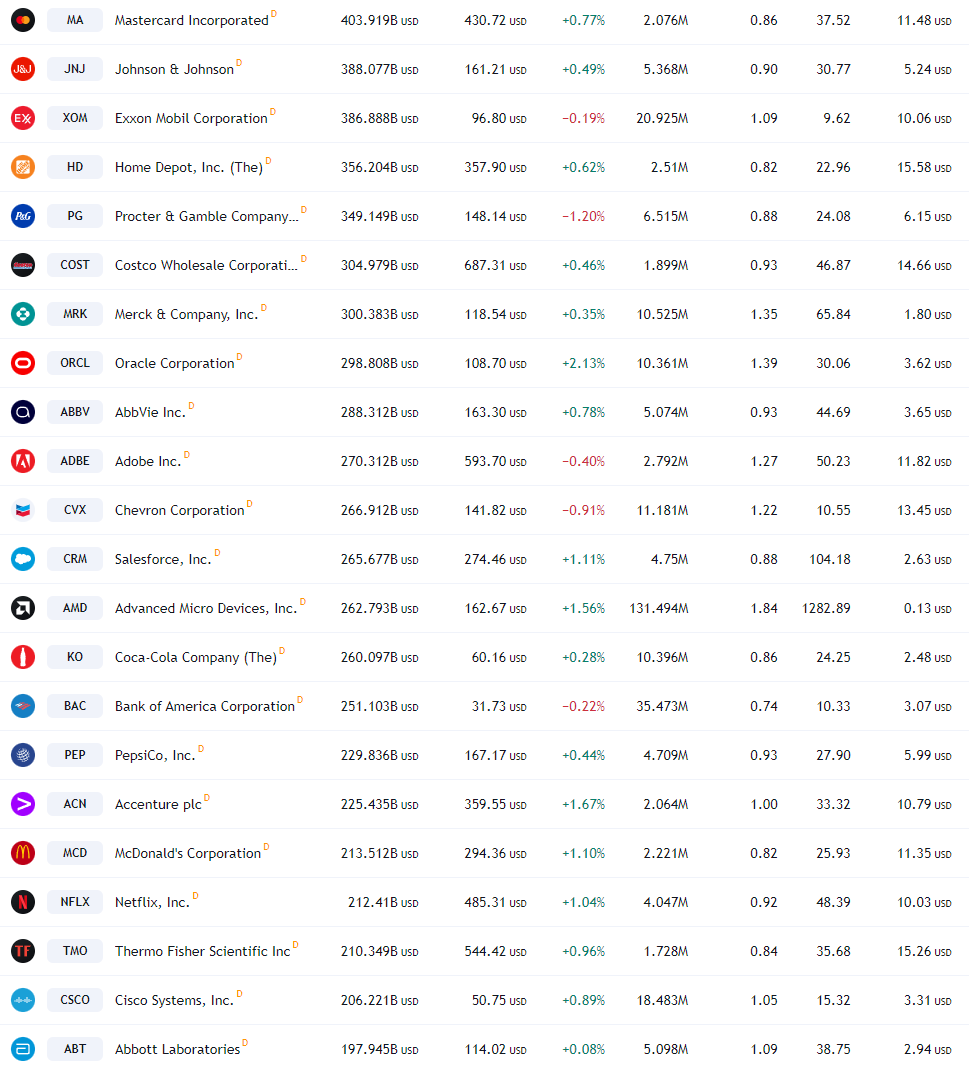Click Costco price 687.31 USD
This screenshot has width=969, height=1072.
click(495, 265)
